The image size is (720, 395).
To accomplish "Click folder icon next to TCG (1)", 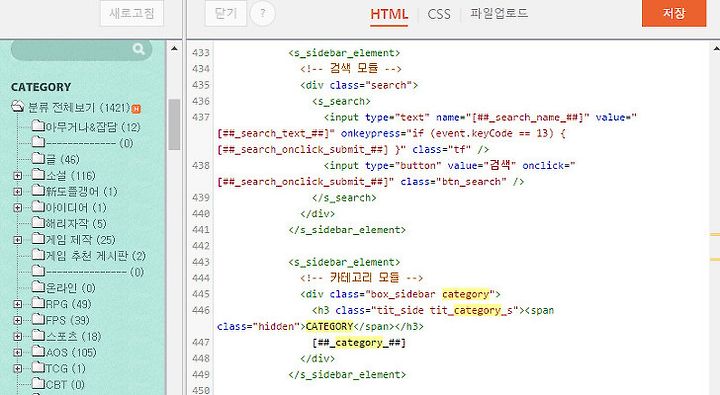I will (x=38, y=367).
